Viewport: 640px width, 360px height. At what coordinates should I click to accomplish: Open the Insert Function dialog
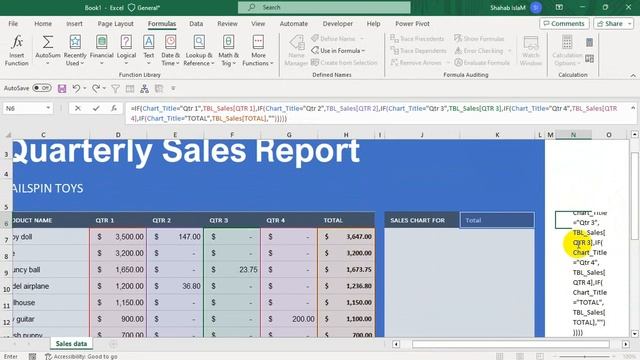pos(16,50)
